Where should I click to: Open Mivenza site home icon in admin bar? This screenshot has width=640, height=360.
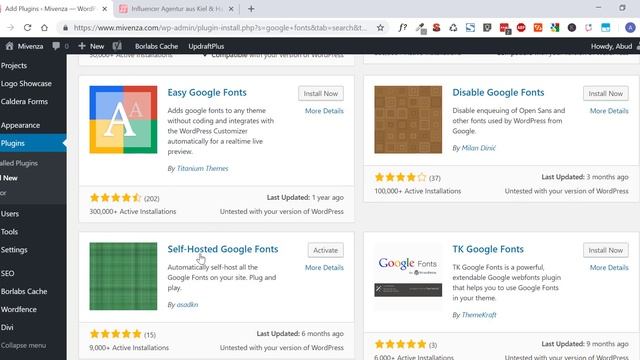(x=9, y=46)
